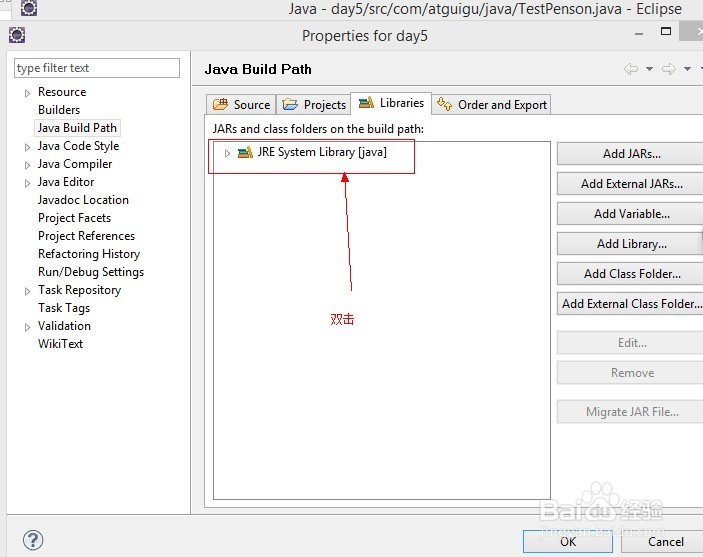Select the Libraries tab
Image resolution: width=703 pixels, height=557 pixels.
point(391,103)
